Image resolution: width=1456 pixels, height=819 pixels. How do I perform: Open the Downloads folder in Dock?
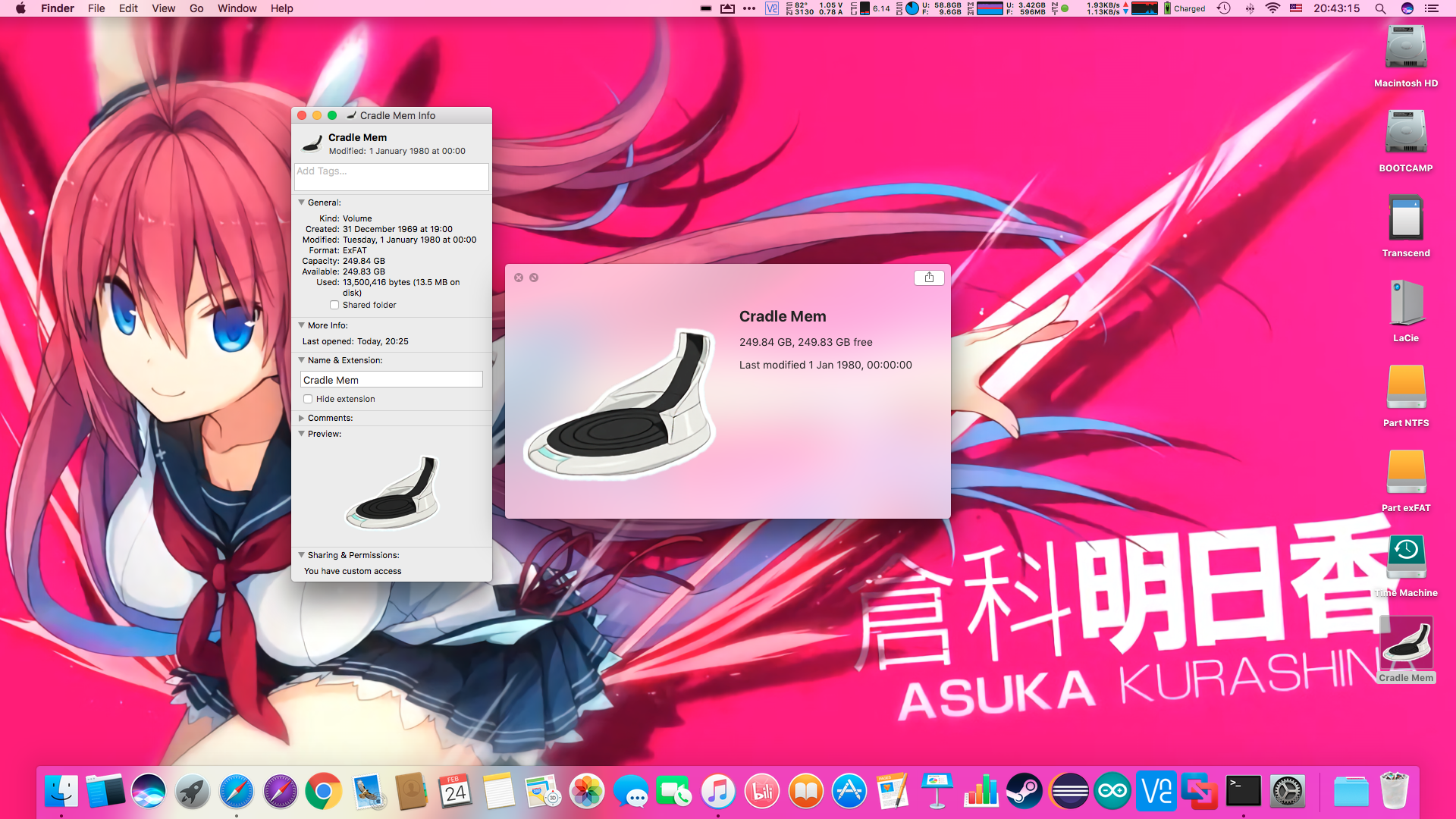click(1351, 792)
